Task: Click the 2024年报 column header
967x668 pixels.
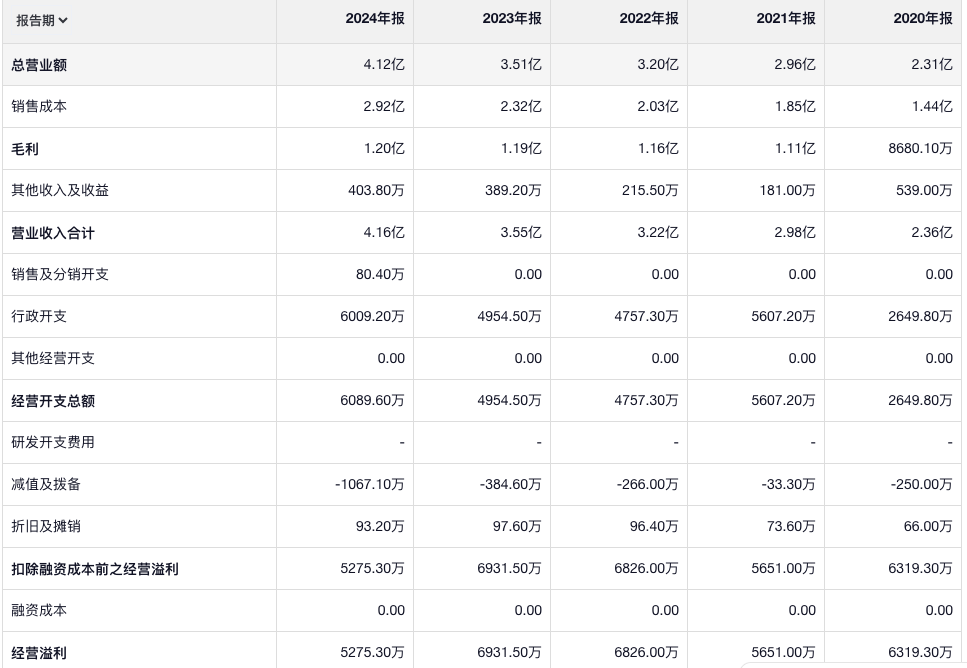Action: 374,19
